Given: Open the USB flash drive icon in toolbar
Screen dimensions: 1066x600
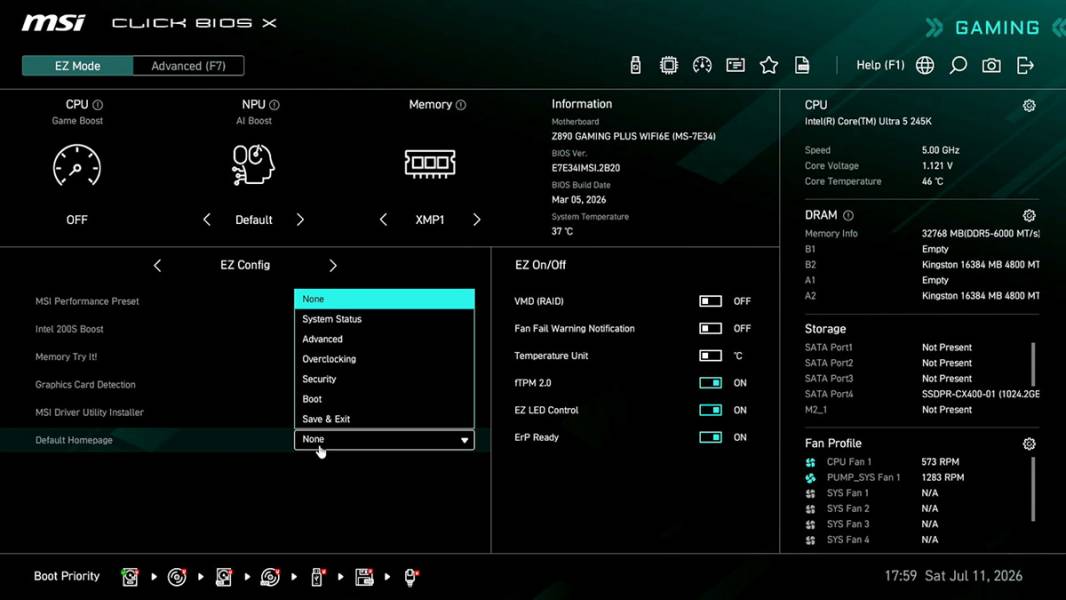Looking at the screenshot, I should [x=635, y=65].
